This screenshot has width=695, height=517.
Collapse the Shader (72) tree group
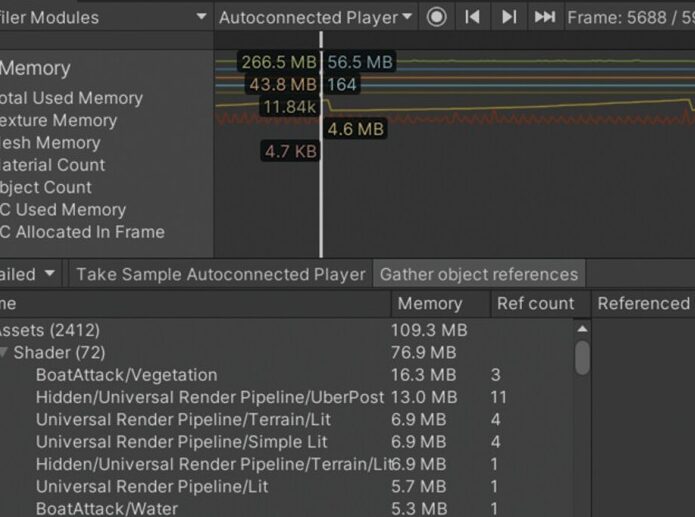point(4,352)
